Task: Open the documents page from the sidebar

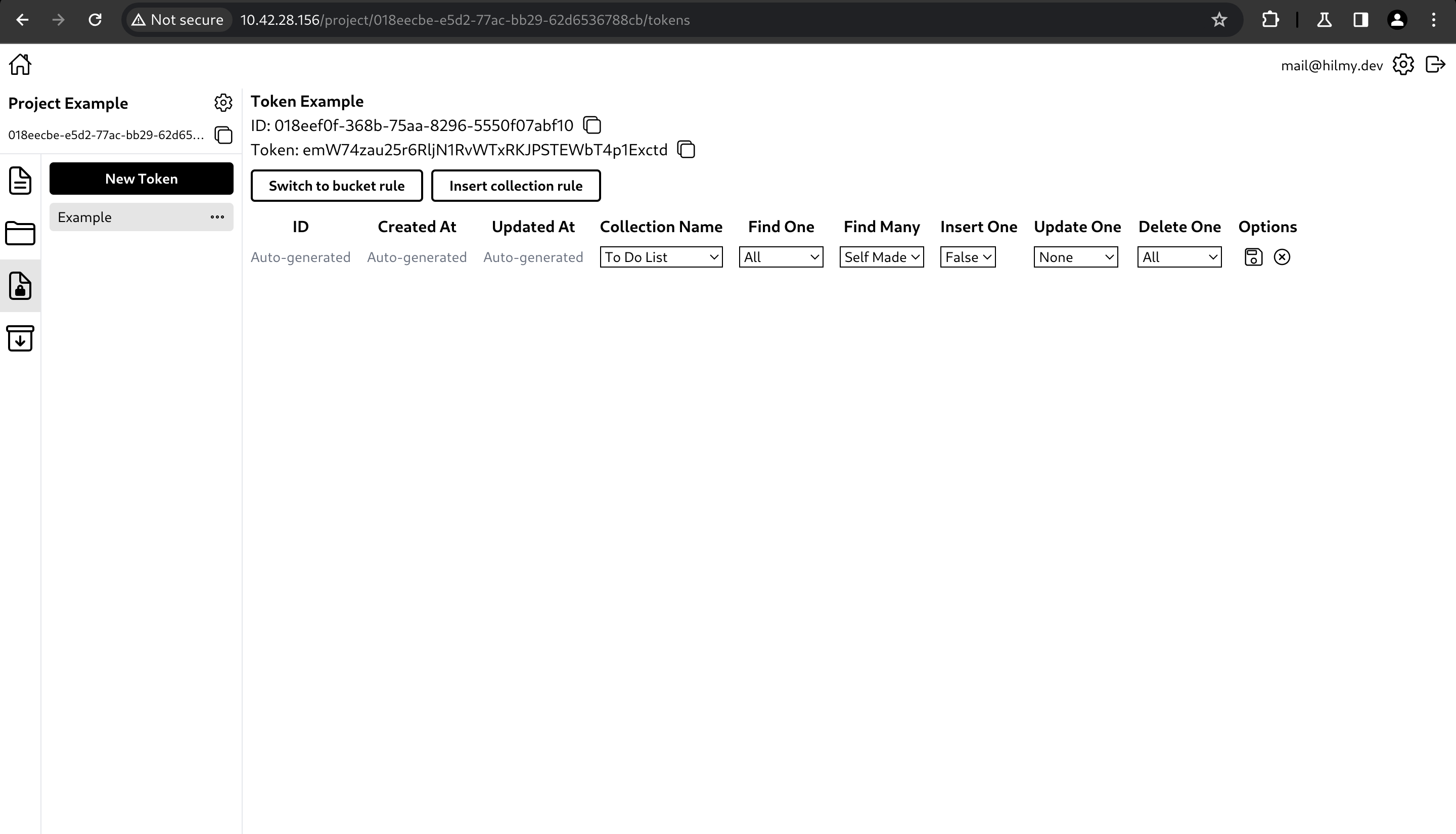Action: tap(20, 181)
